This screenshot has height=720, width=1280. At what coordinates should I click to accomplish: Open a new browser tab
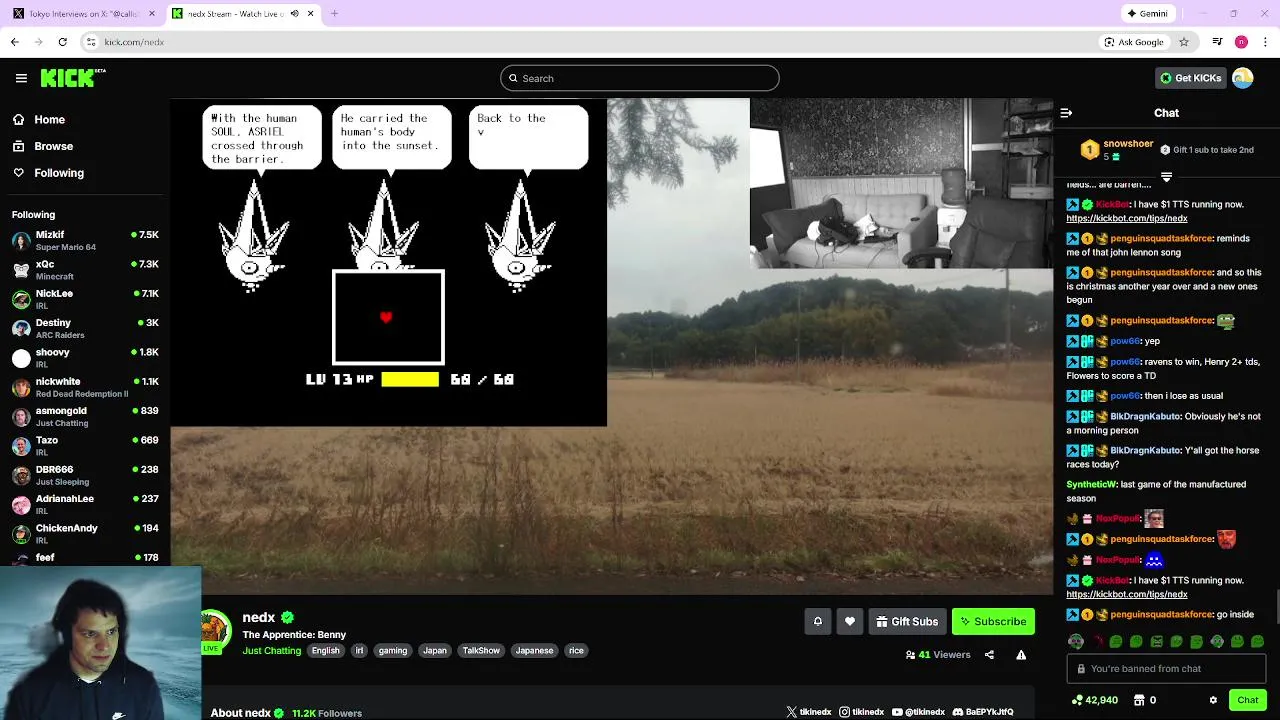pos(334,14)
